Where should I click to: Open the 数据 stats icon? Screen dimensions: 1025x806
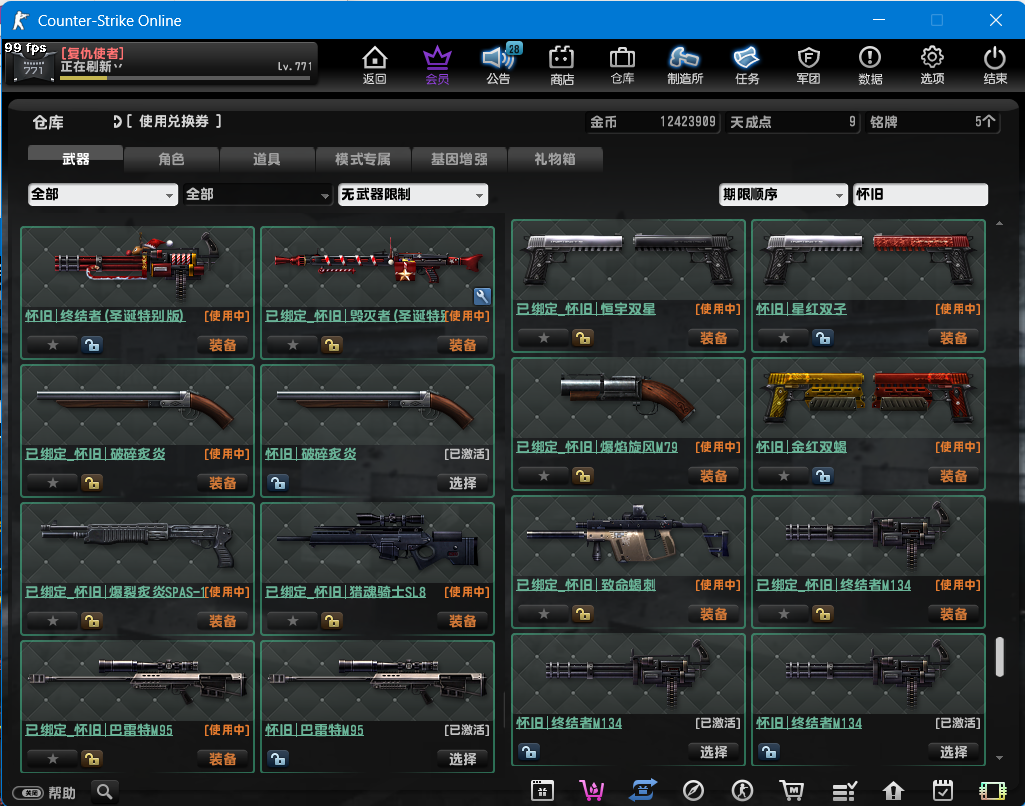point(870,65)
